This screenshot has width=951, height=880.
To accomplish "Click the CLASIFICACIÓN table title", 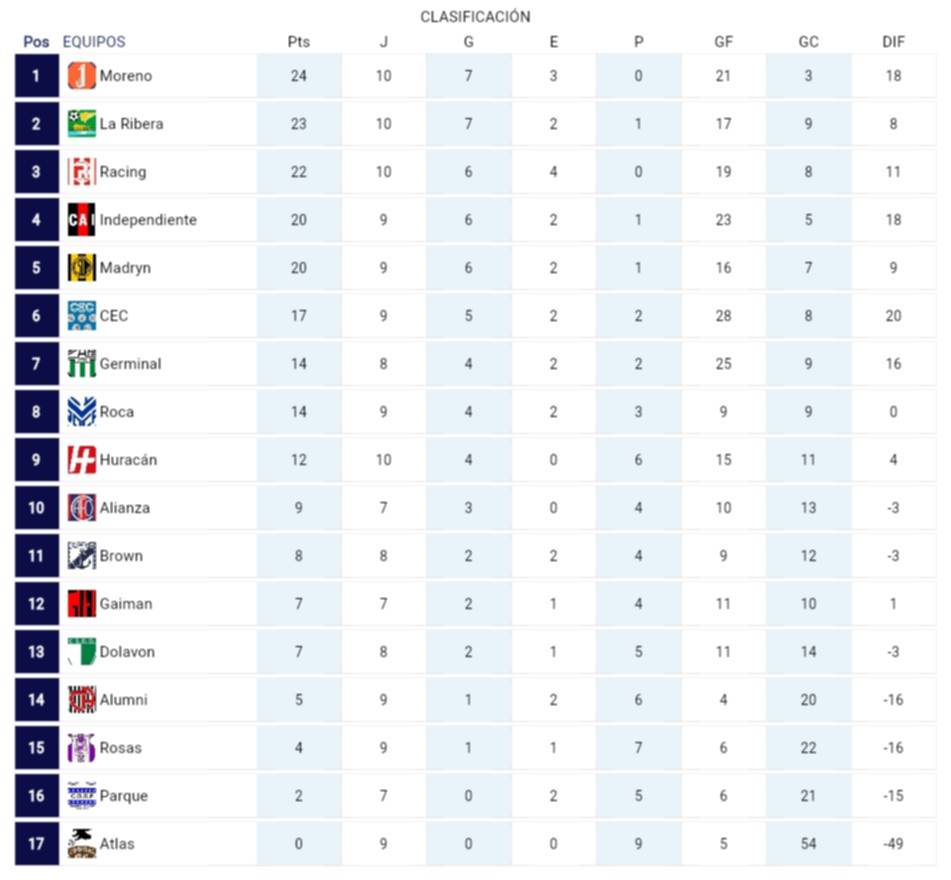I will click(x=475, y=17).
